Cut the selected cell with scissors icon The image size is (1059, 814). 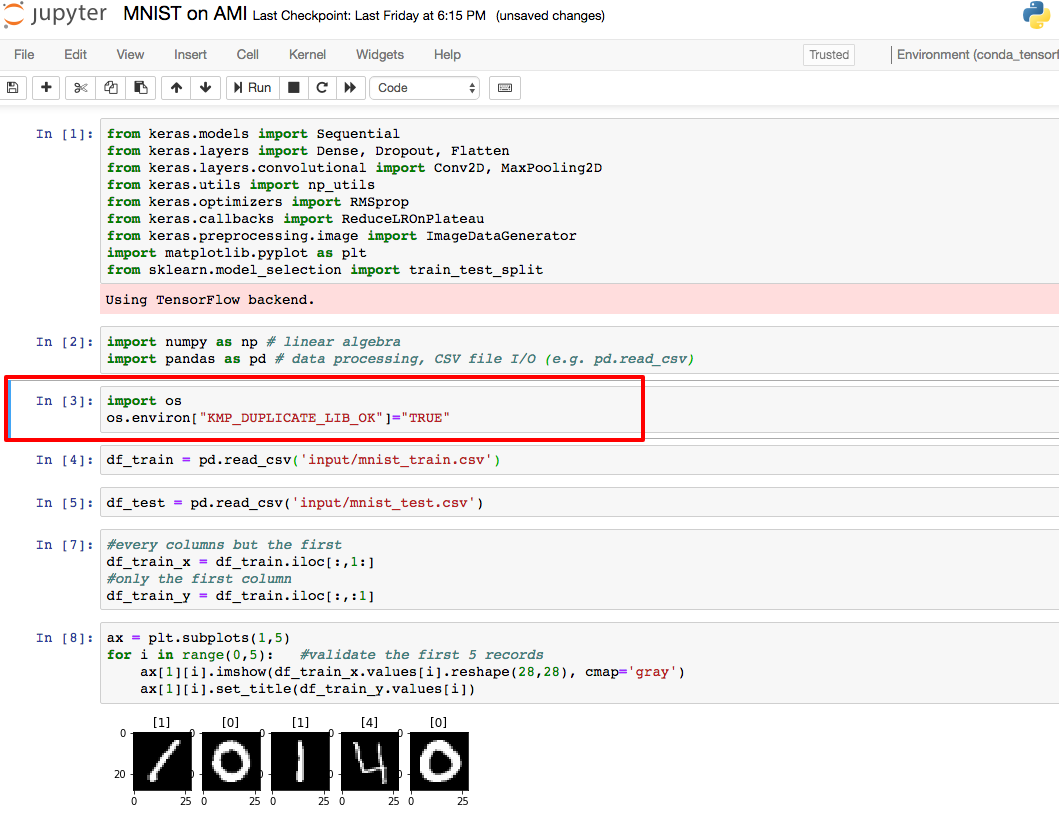[x=79, y=88]
